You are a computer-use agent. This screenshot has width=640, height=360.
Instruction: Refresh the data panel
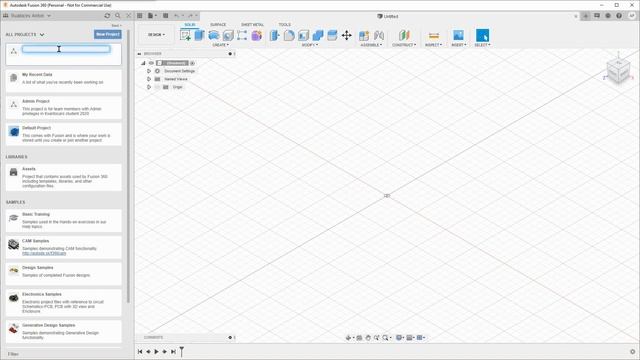107,16
